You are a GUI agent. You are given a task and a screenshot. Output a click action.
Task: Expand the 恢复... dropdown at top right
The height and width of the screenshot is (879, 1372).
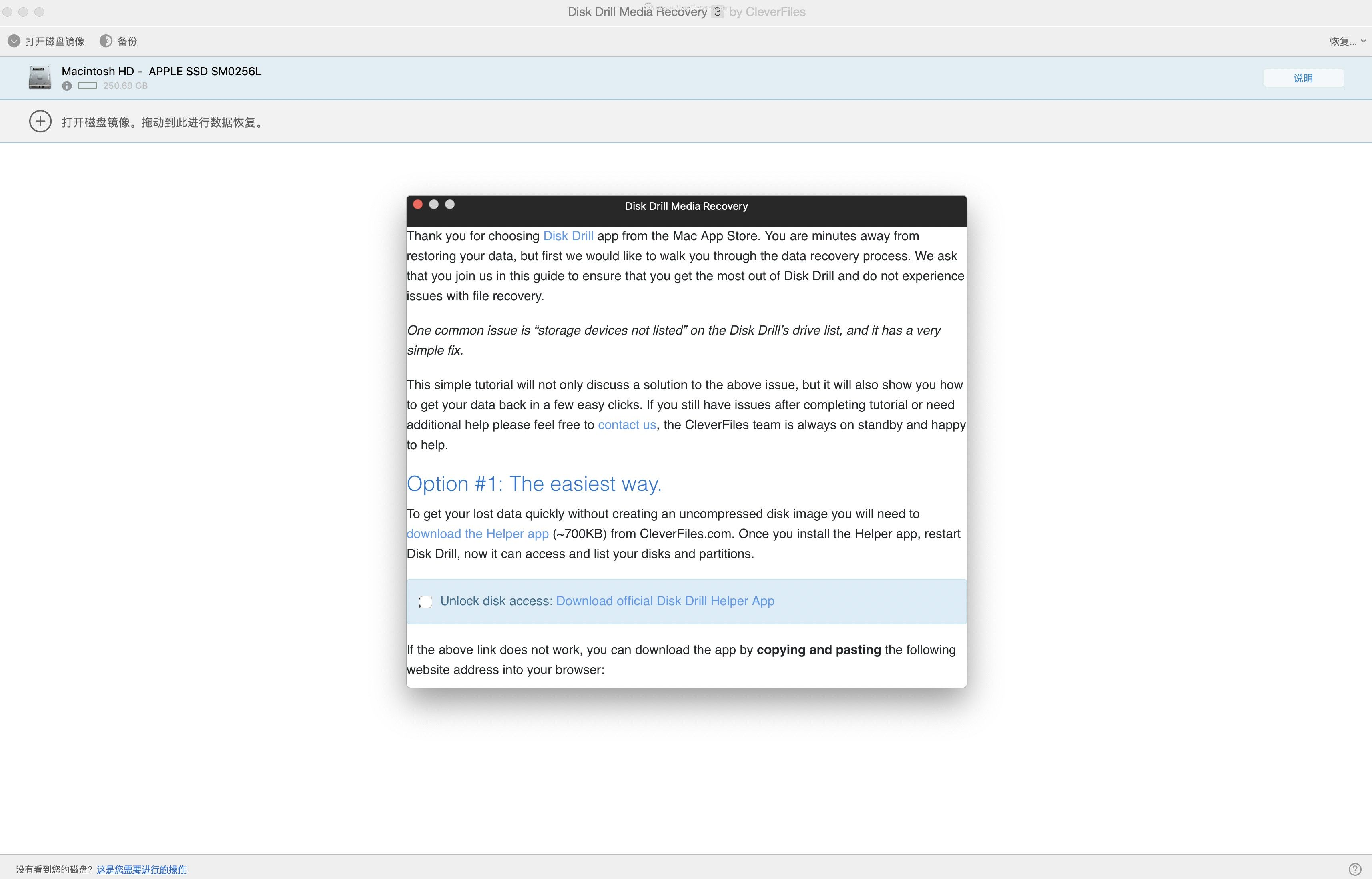(x=1348, y=41)
